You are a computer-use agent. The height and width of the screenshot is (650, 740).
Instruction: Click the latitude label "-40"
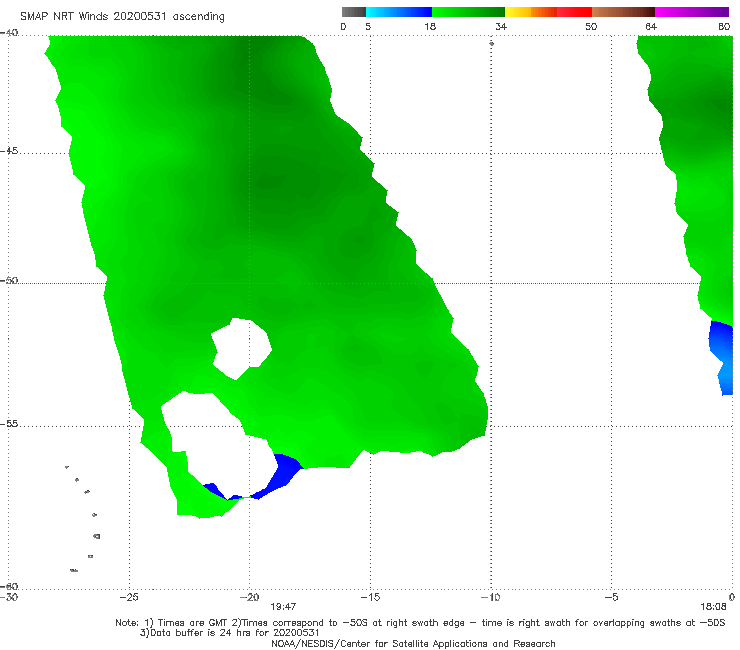9,33
